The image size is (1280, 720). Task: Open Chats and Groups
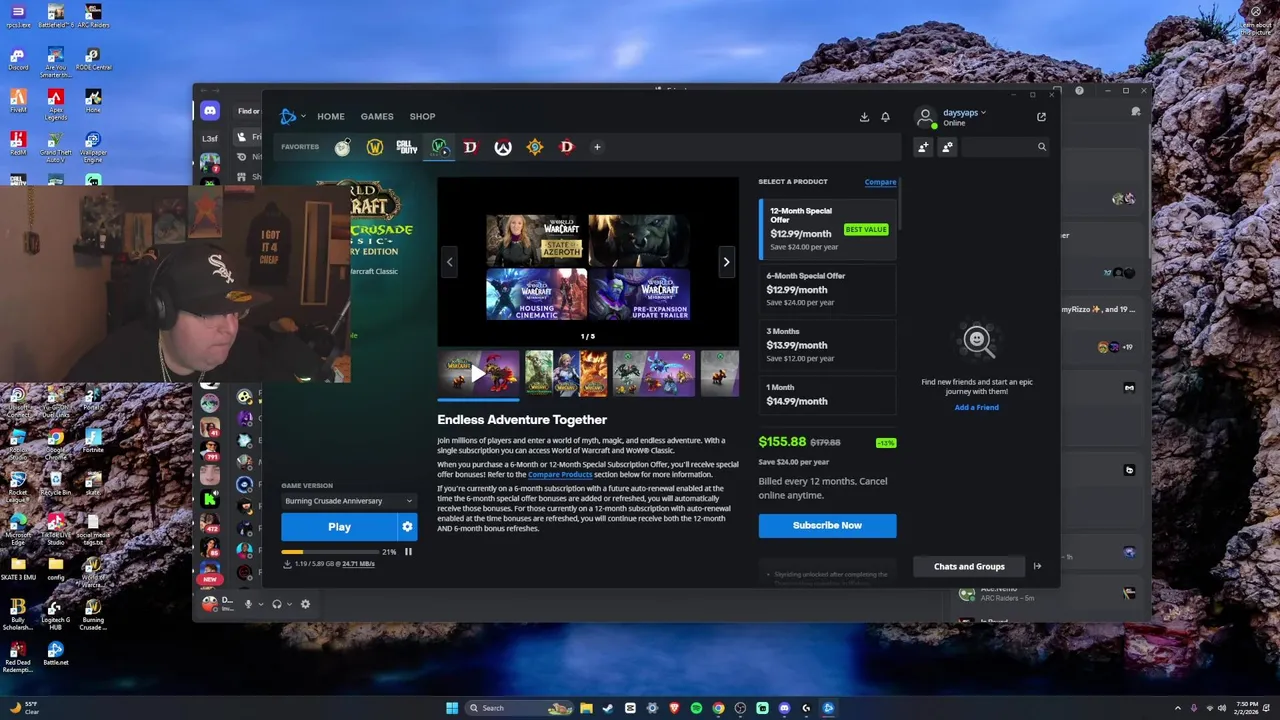point(969,567)
